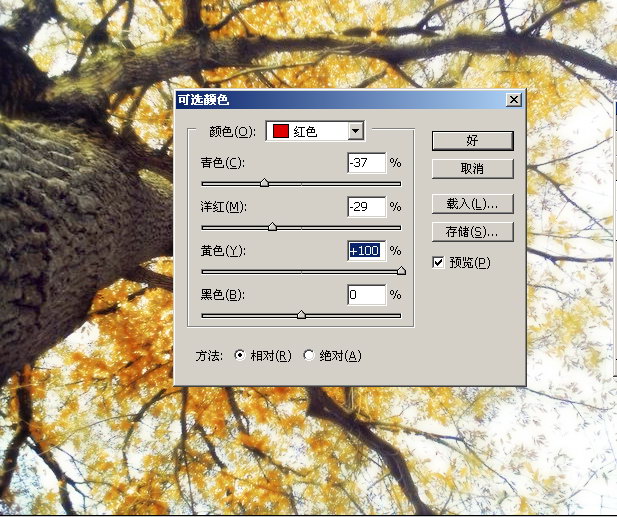Click the red color swatch in 颜色 dropdown
Screen dimensions: 617x517
(x=281, y=131)
